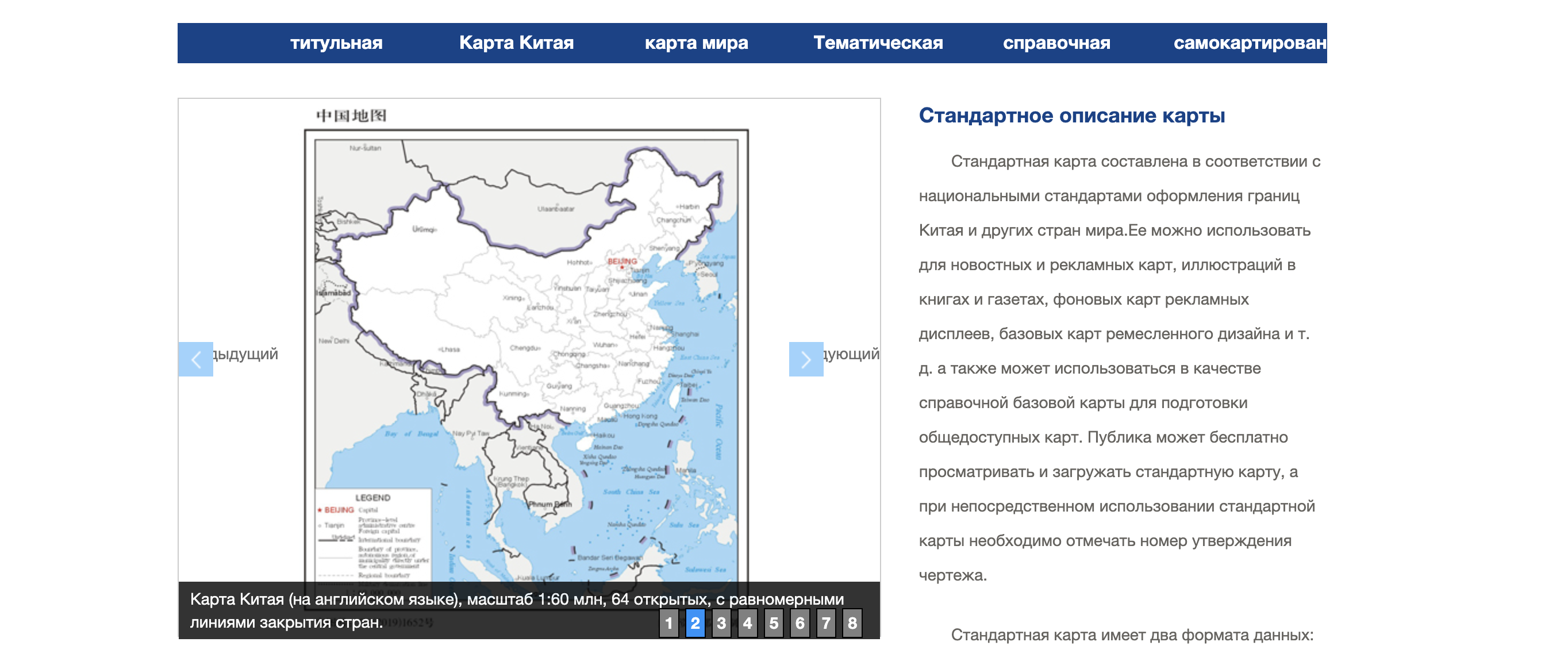This screenshot has height=661, width=1568.
Task: Select the highlighted slide 2 indicator
Action: coord(695,622)
